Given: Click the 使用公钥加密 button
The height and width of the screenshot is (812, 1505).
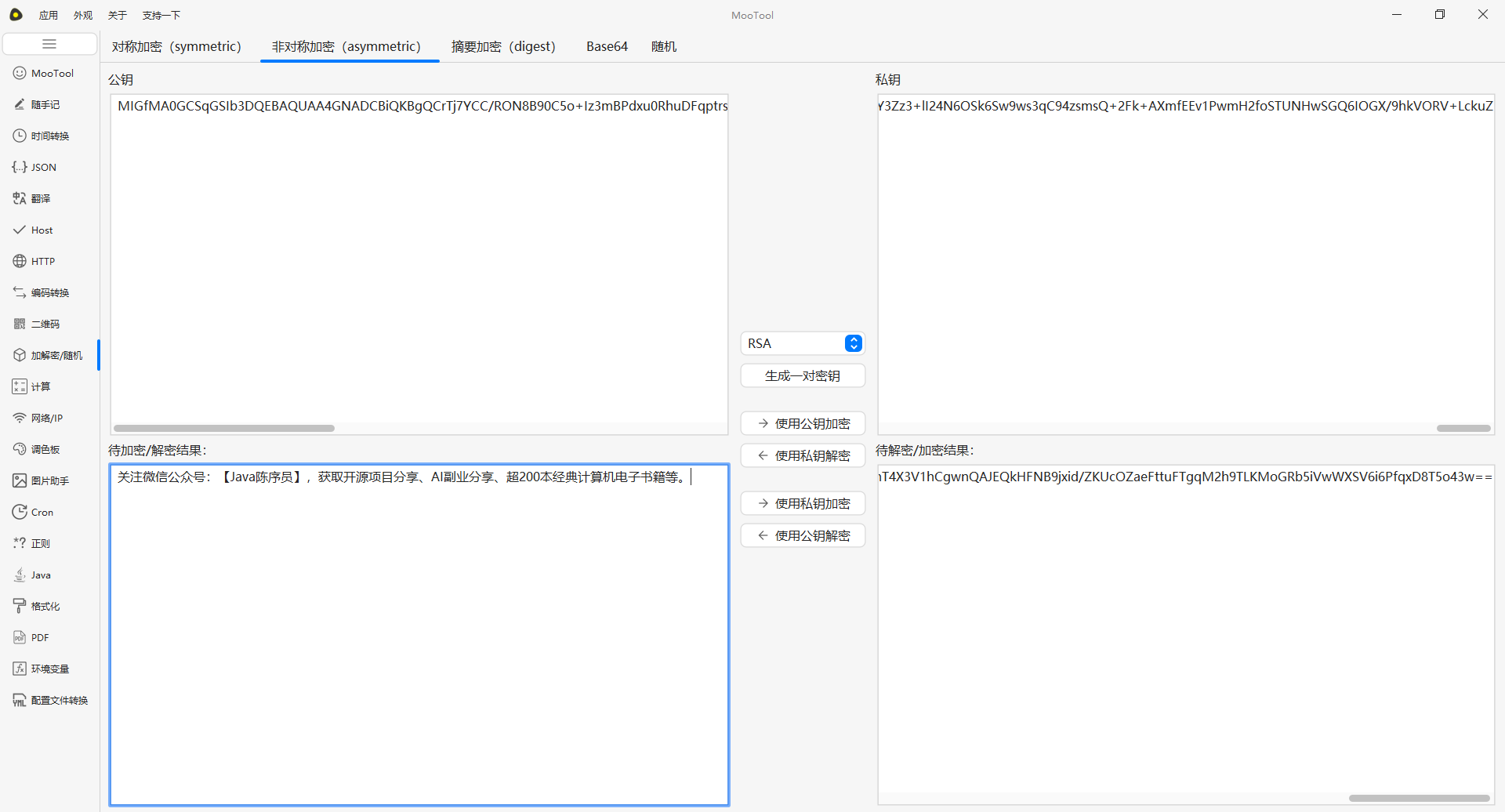Looking at the screenshot, I should click(x=802, y=423).
